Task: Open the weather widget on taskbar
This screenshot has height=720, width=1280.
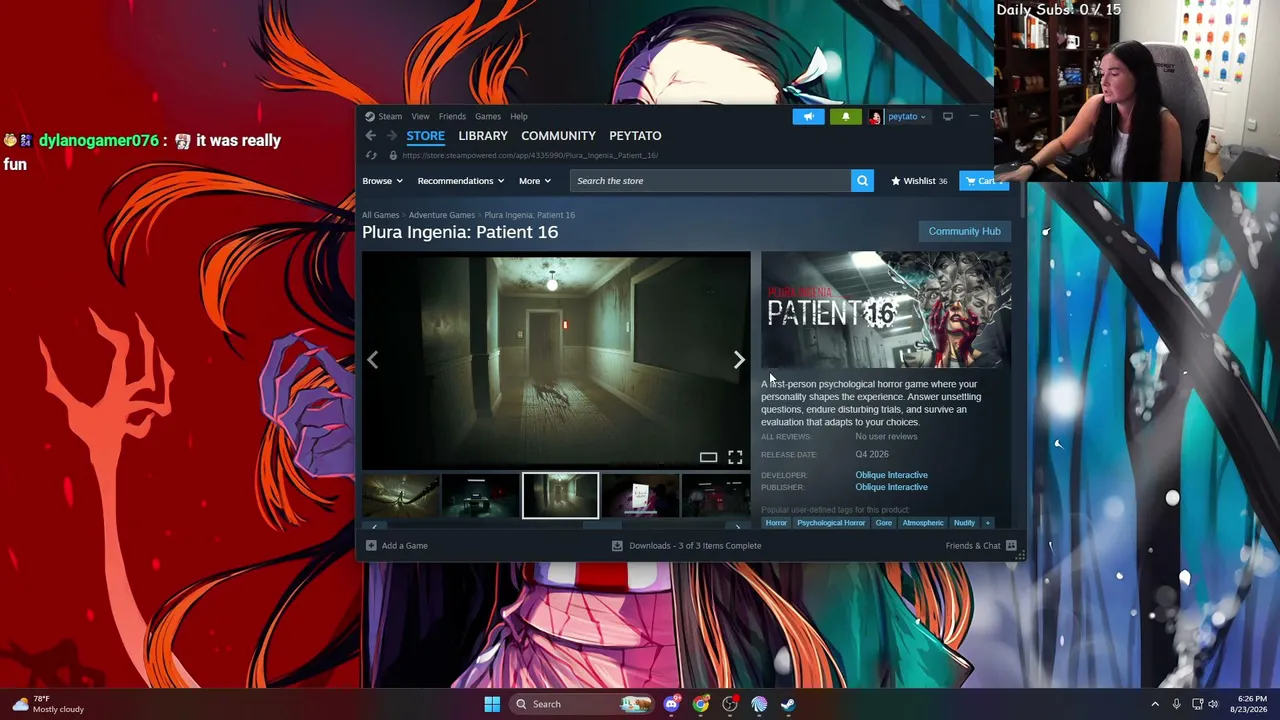Action: [x=50, y=704]
